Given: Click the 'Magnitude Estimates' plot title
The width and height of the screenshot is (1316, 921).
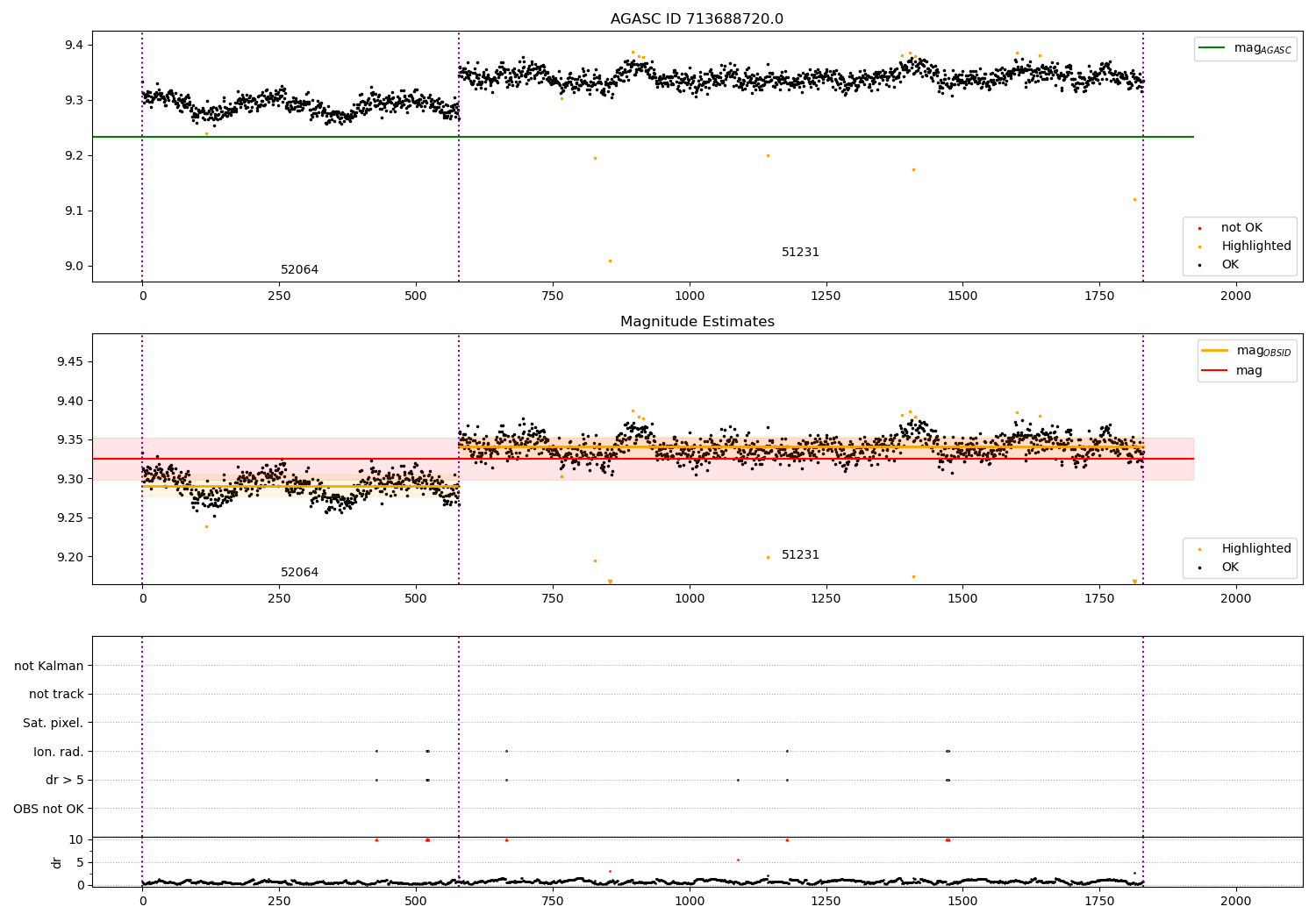Looking at the screenshot, I should pos(697,322).
